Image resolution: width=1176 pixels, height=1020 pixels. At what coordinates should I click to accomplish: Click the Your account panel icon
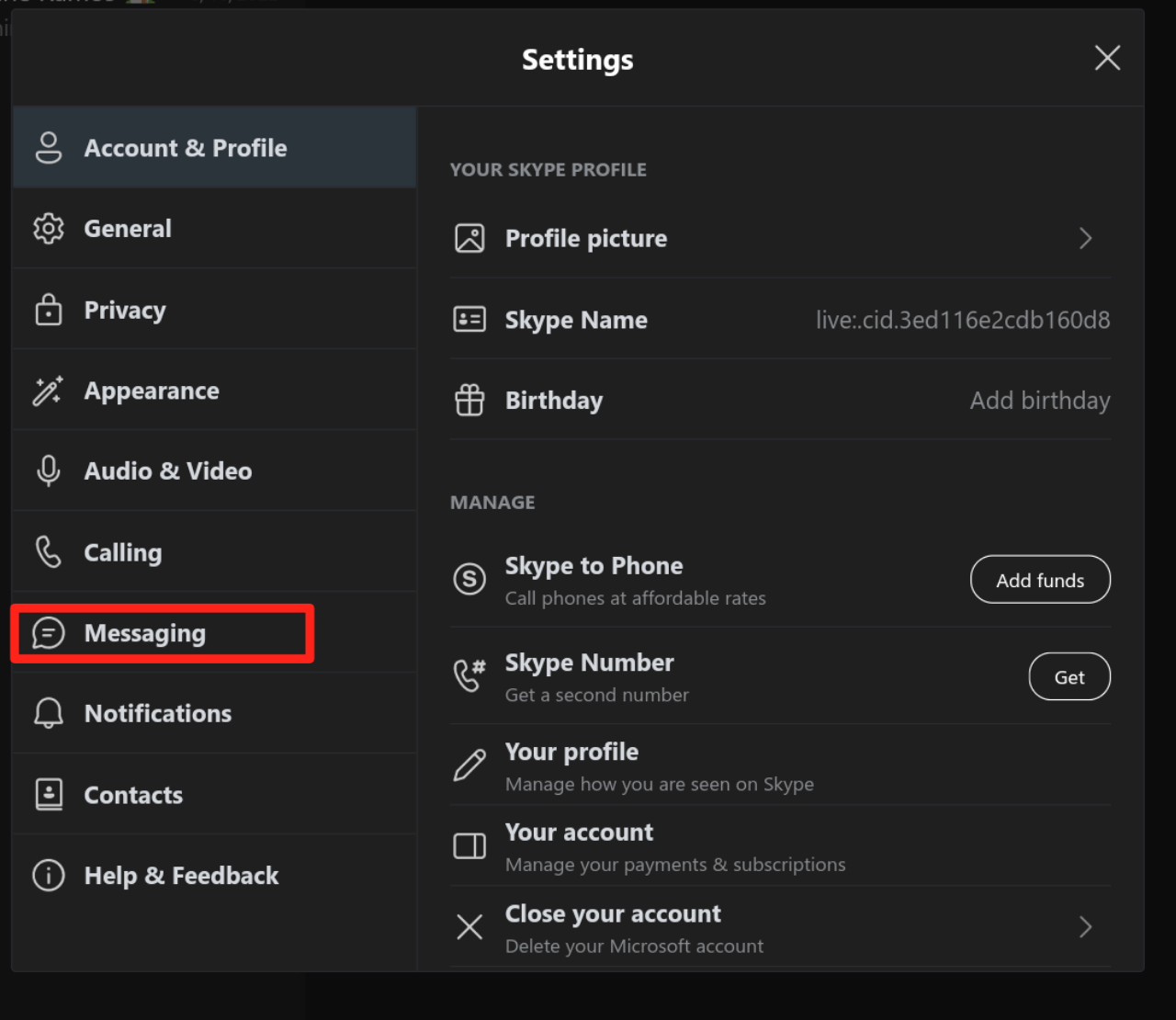[469, 845]
